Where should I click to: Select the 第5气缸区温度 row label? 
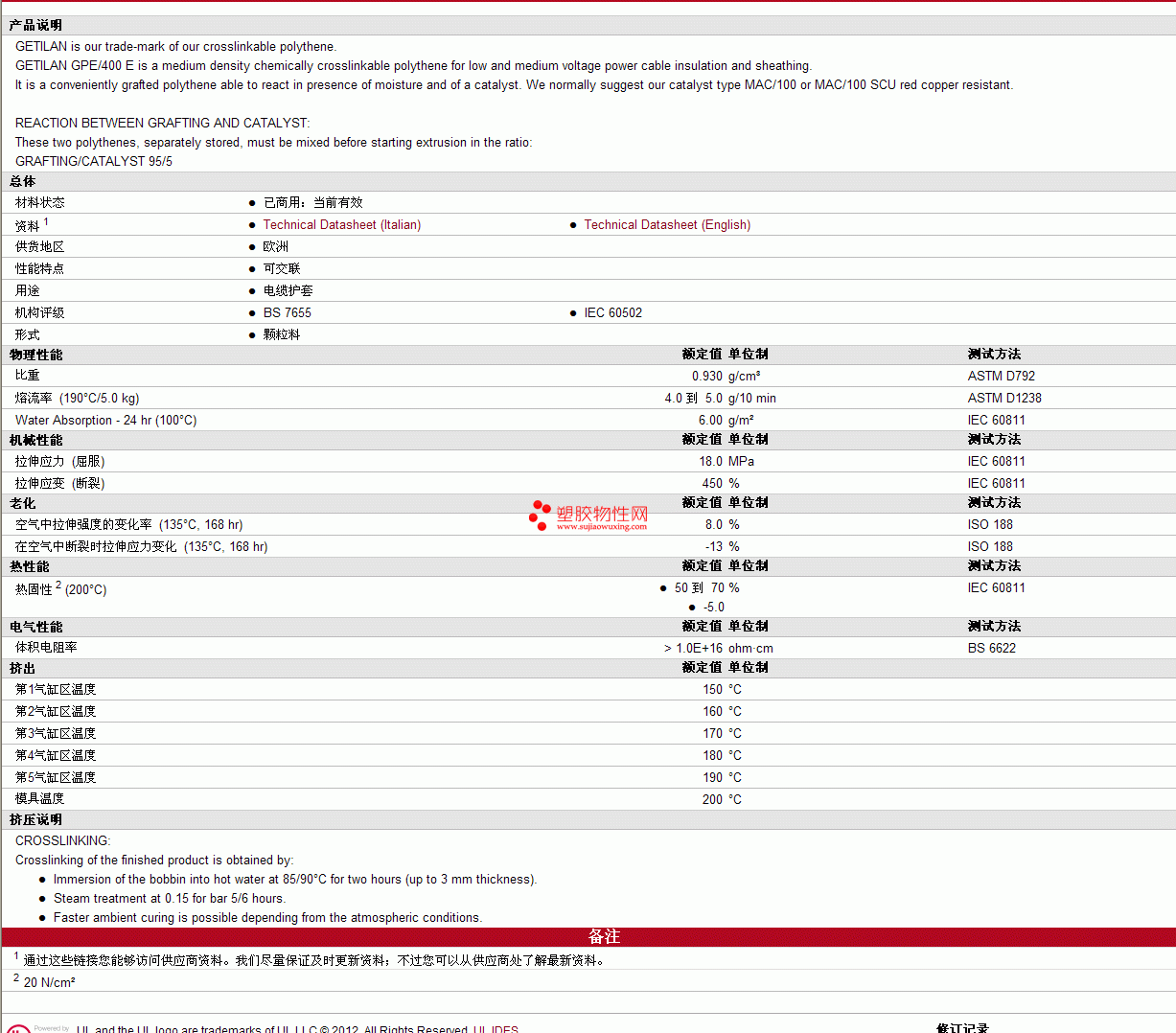pyautogui.click(x=56, y=778)
